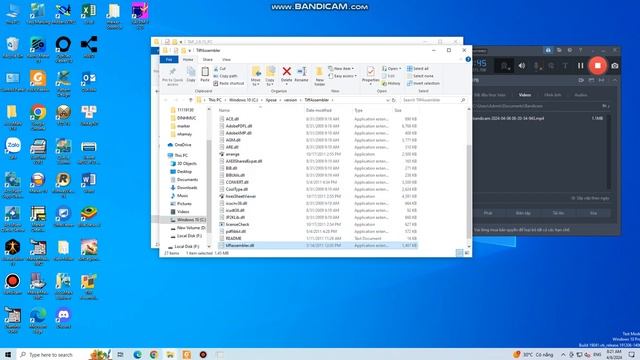Open Microsoft Edge in the taskbar

pos(138,354)
